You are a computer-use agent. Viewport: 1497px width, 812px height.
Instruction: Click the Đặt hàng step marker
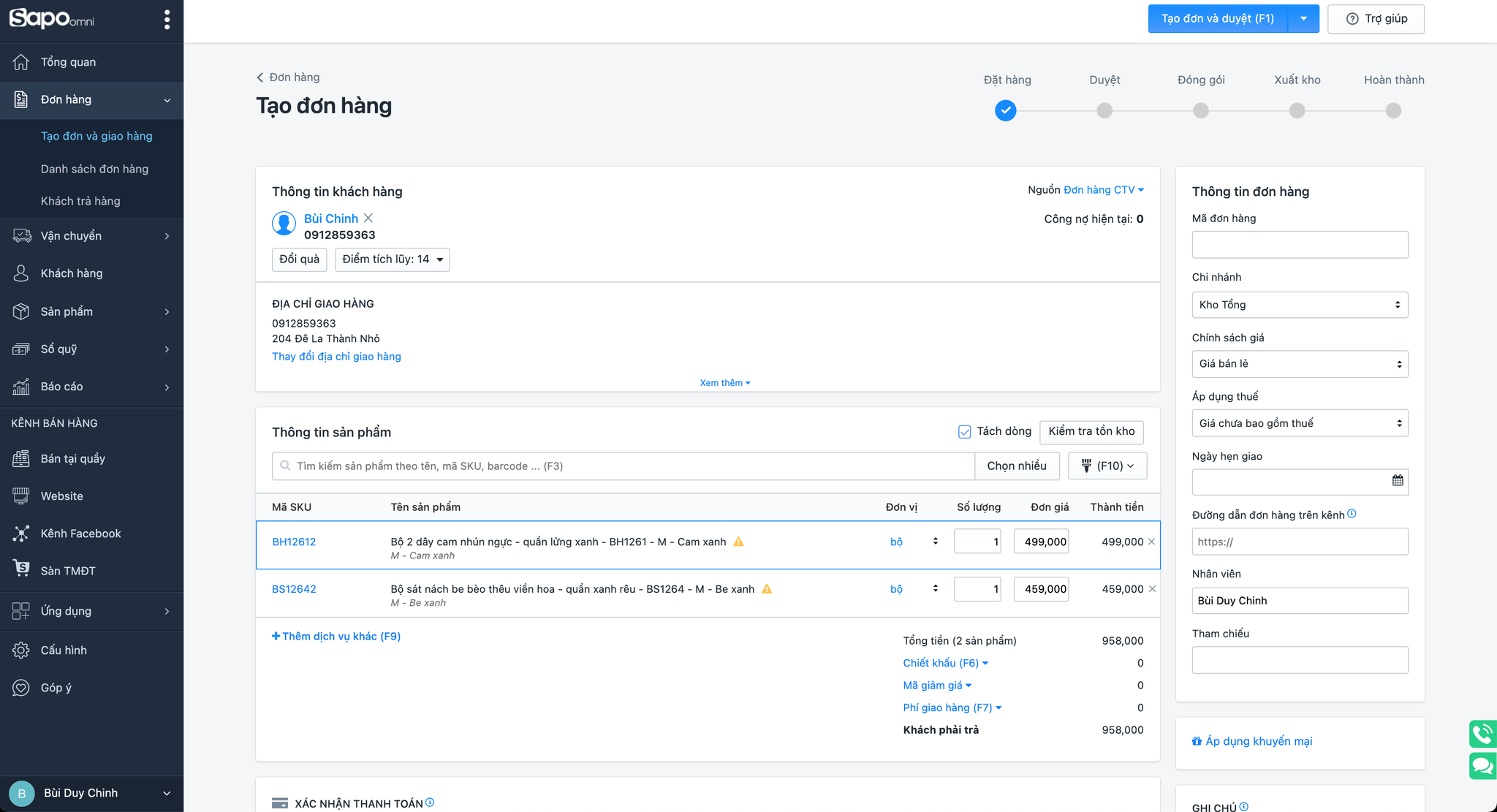pyautogui.click(x=1005, y=110)
